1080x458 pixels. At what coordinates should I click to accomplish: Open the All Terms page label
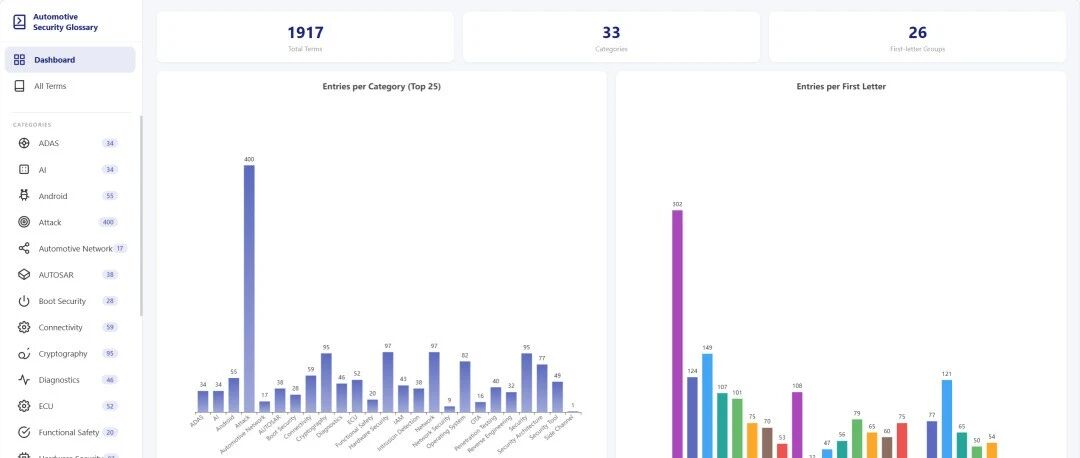coord(50,86)
